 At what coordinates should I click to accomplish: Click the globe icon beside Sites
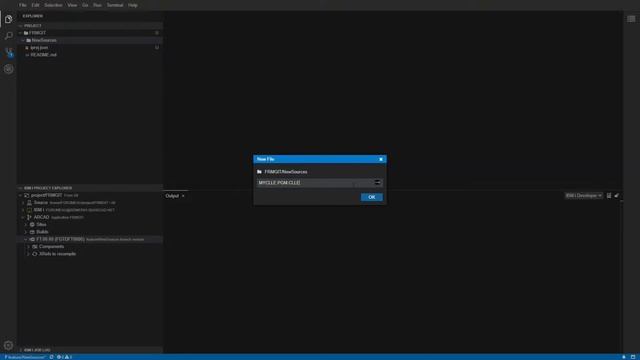[x=32, y=224]
